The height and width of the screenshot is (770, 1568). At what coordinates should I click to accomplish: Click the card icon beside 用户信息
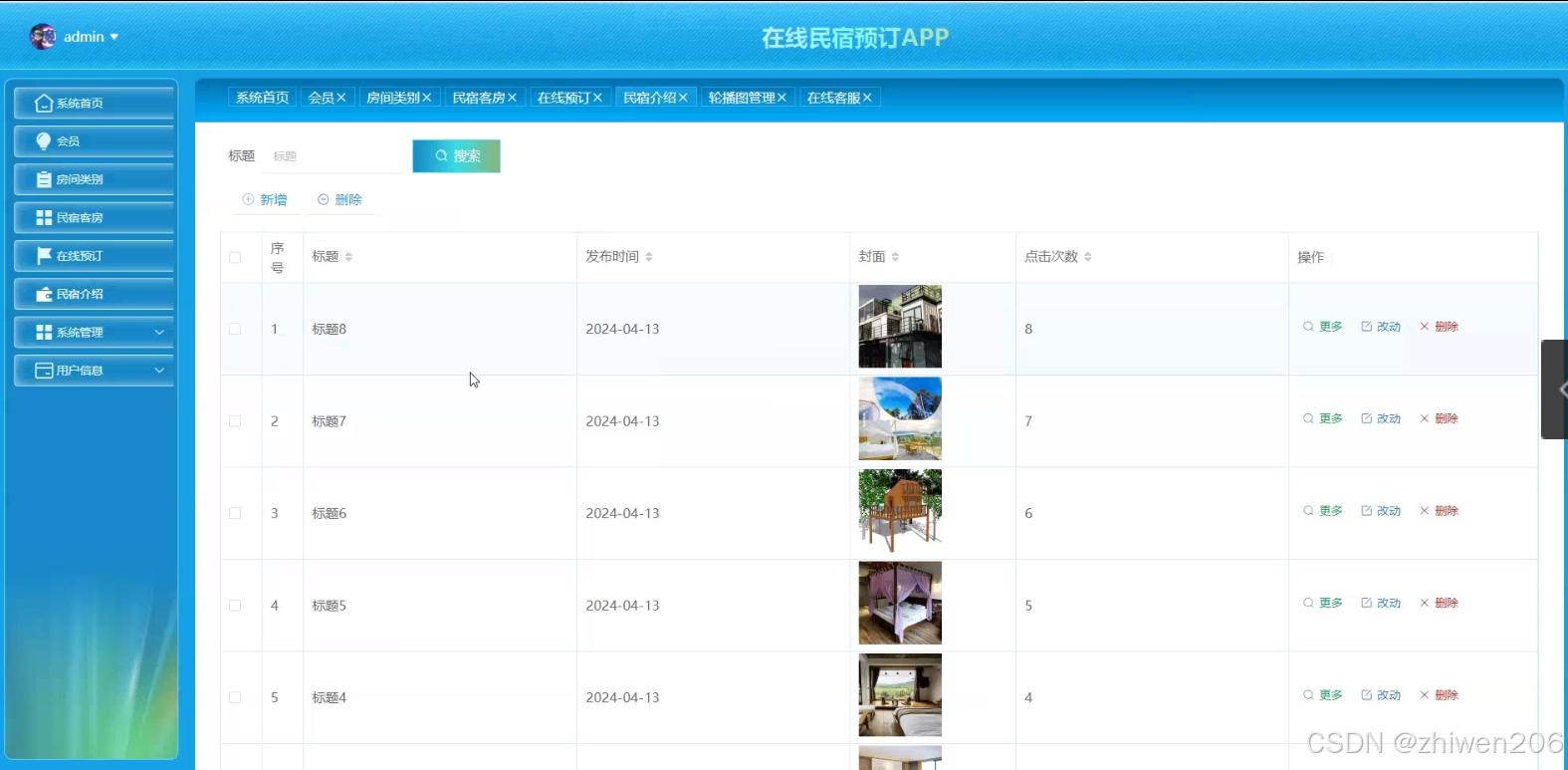[x=44, y=371]
